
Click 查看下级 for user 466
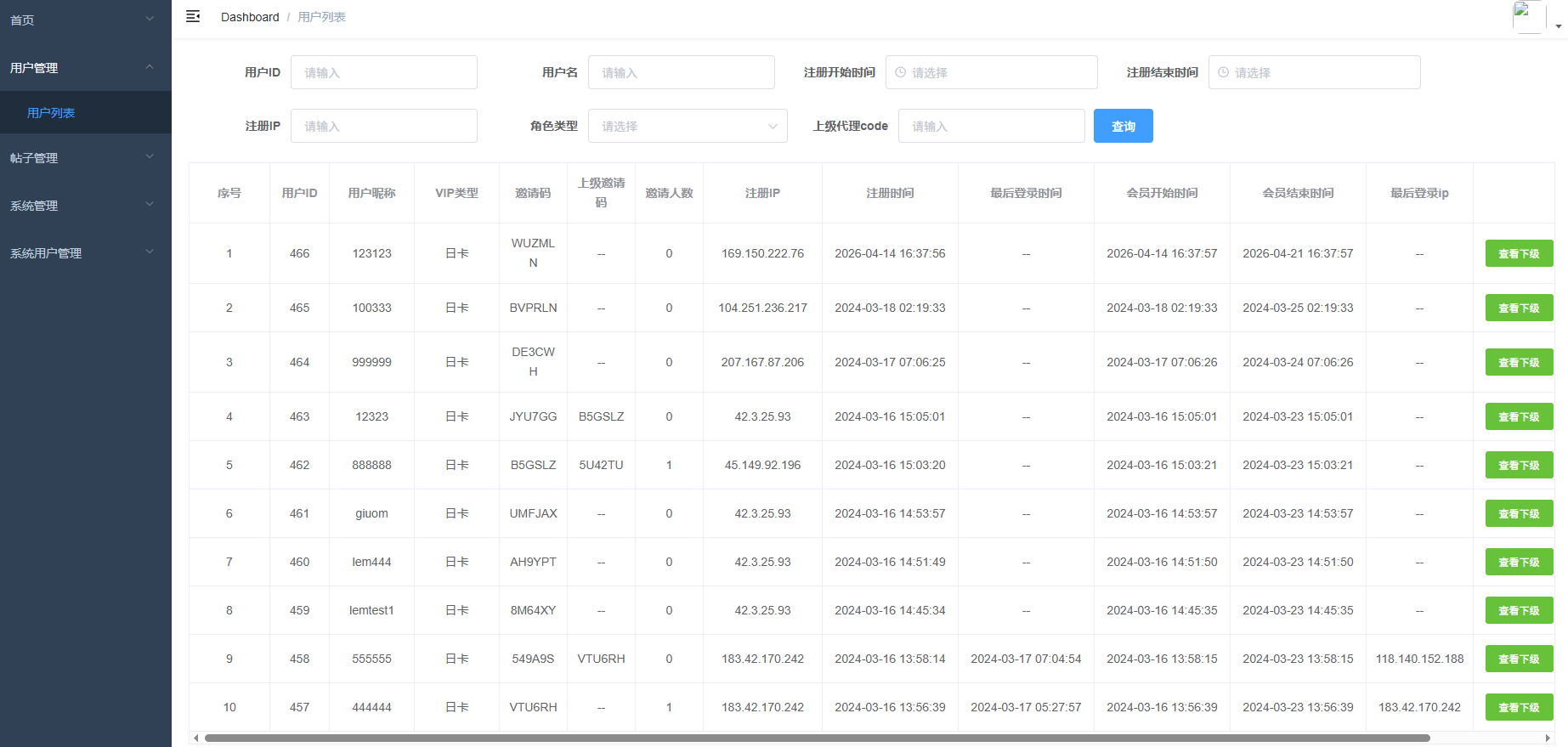(1518, 253)
